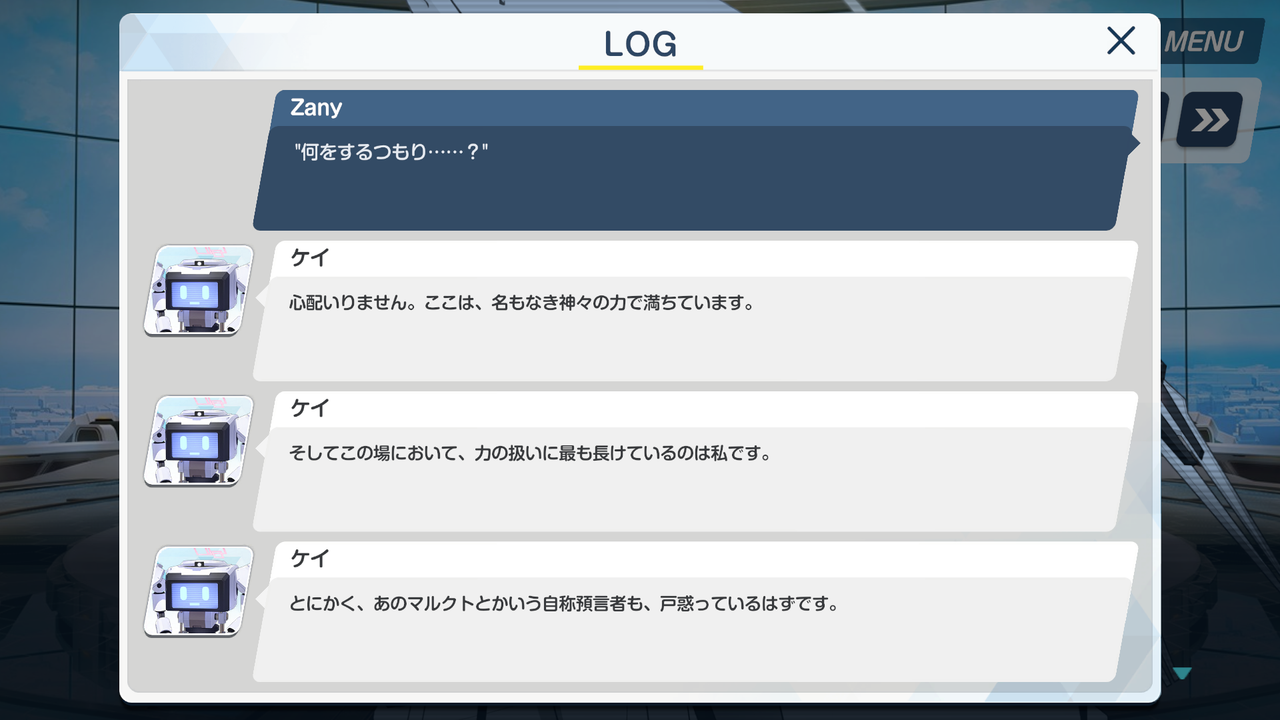Tap the robot avatar beside "心配いりません"
Screen dimensions: 1280x720
click(198, 290)
